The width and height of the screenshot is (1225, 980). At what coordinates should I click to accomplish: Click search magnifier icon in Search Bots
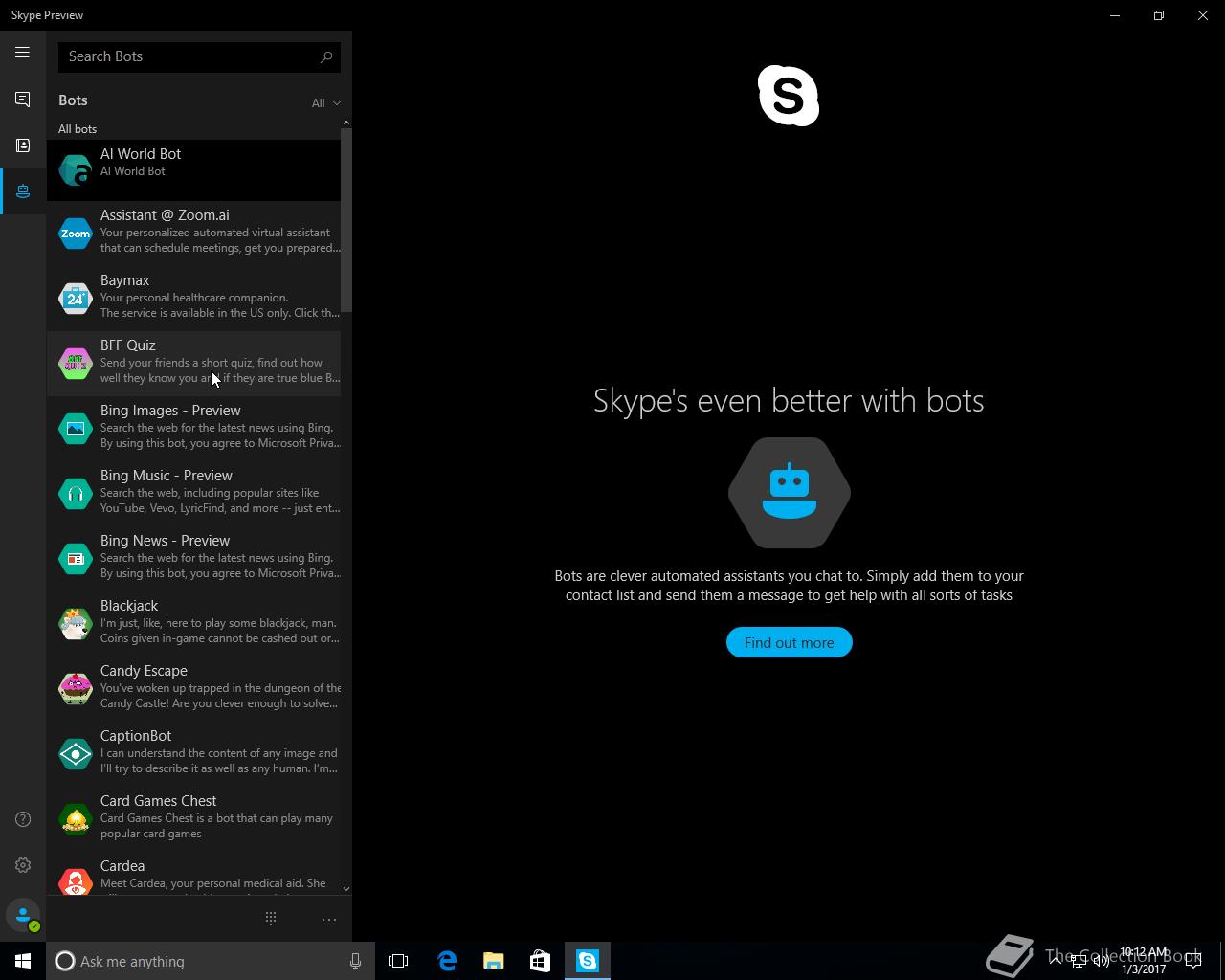326,56
